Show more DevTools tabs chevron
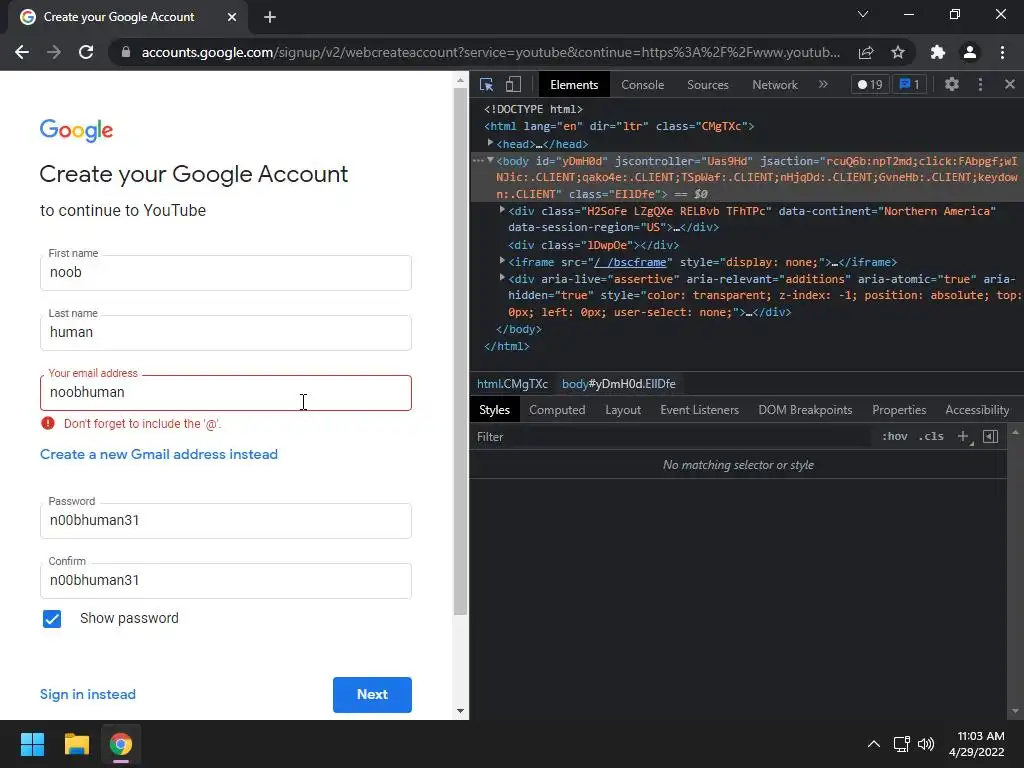This screenshot has height=768, width=1024. 823,84
